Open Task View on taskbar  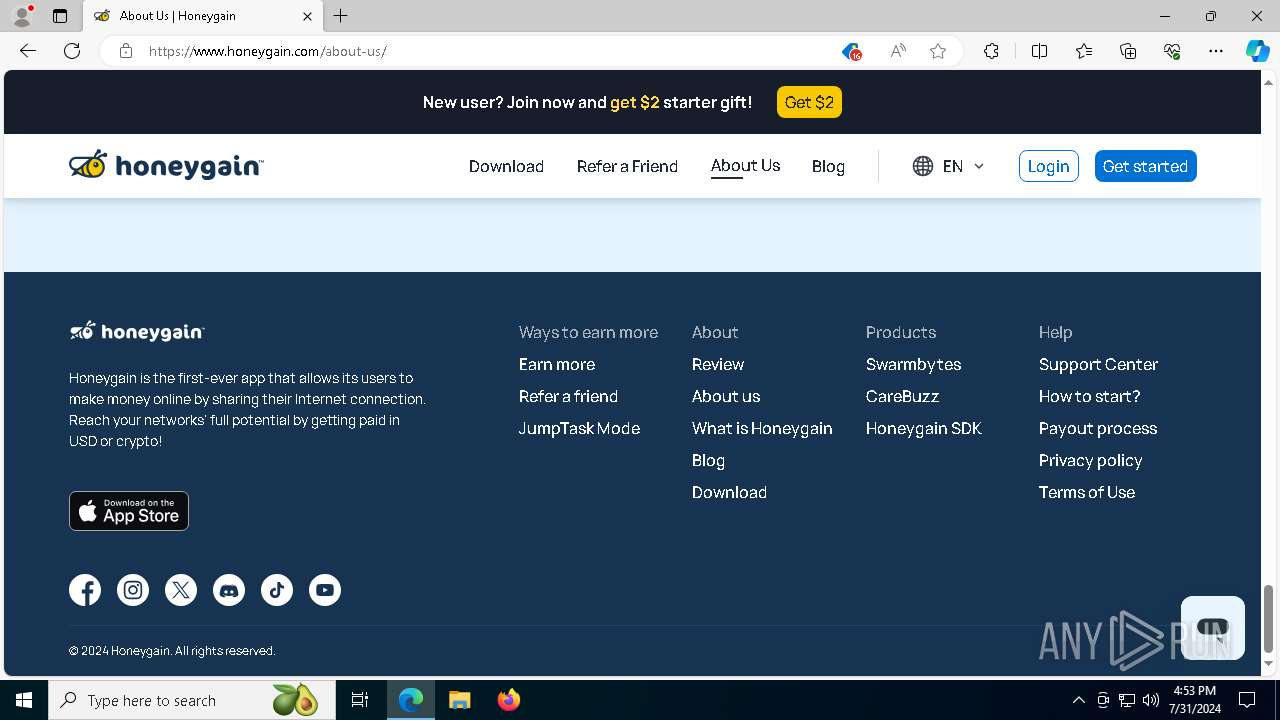tap(360, 700)
